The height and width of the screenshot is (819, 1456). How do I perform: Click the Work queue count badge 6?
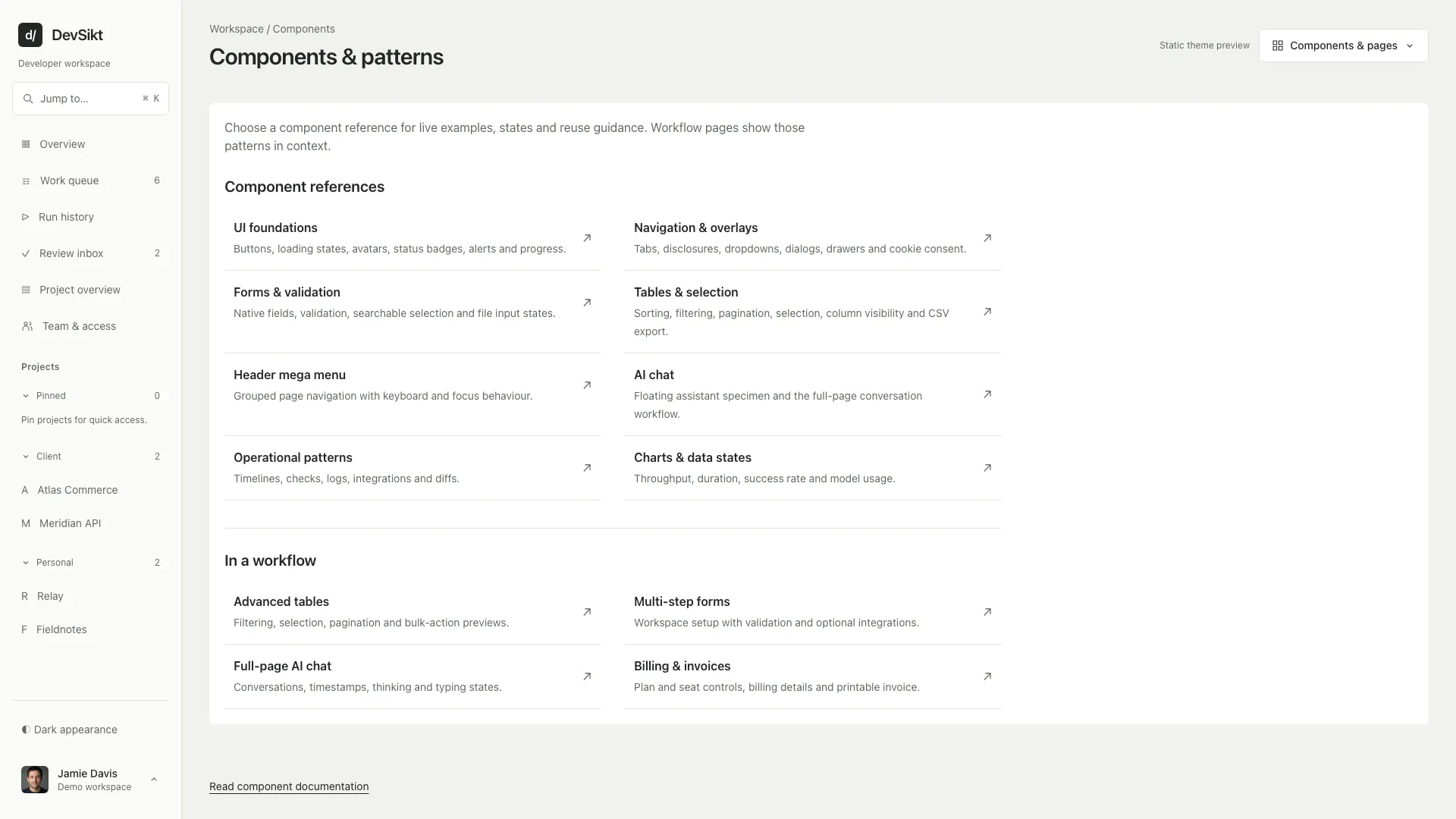click(157, 180)
